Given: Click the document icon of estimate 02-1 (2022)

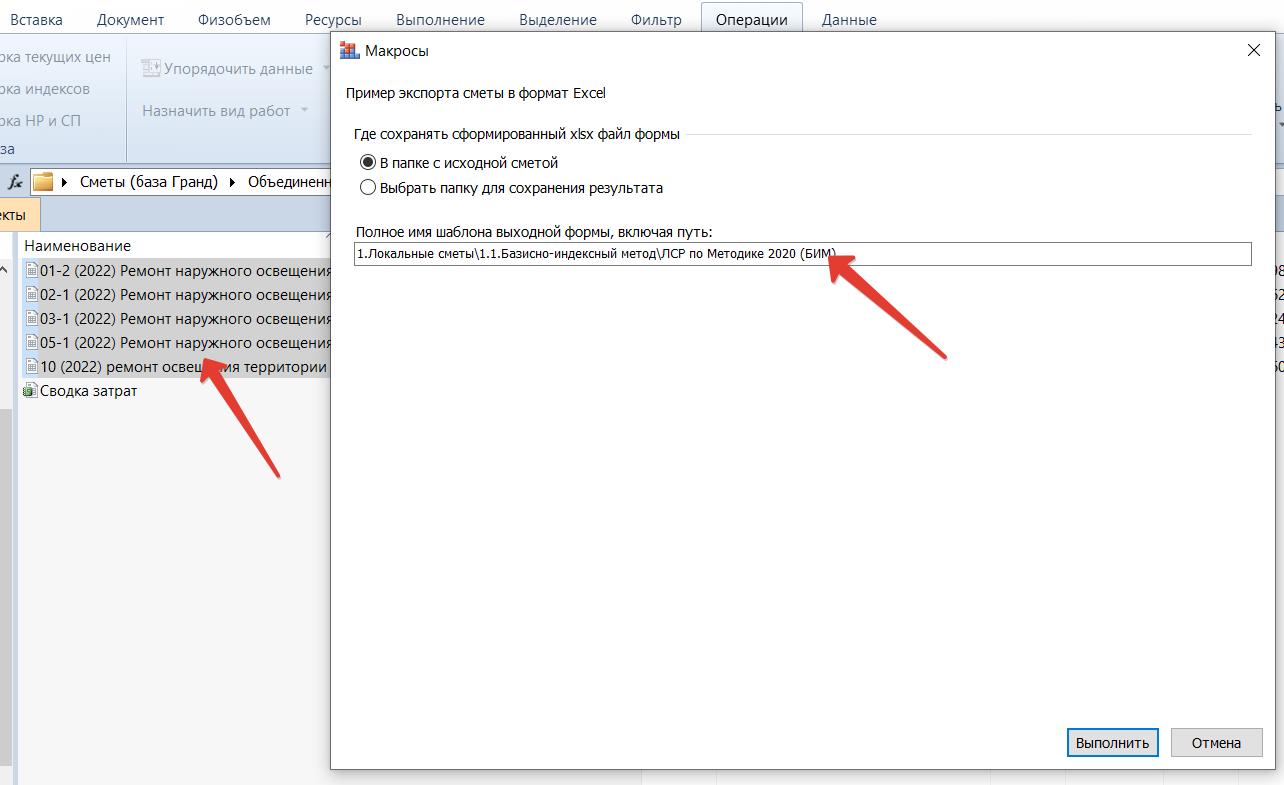Looking at the screenshot, I should click(31, 295).
